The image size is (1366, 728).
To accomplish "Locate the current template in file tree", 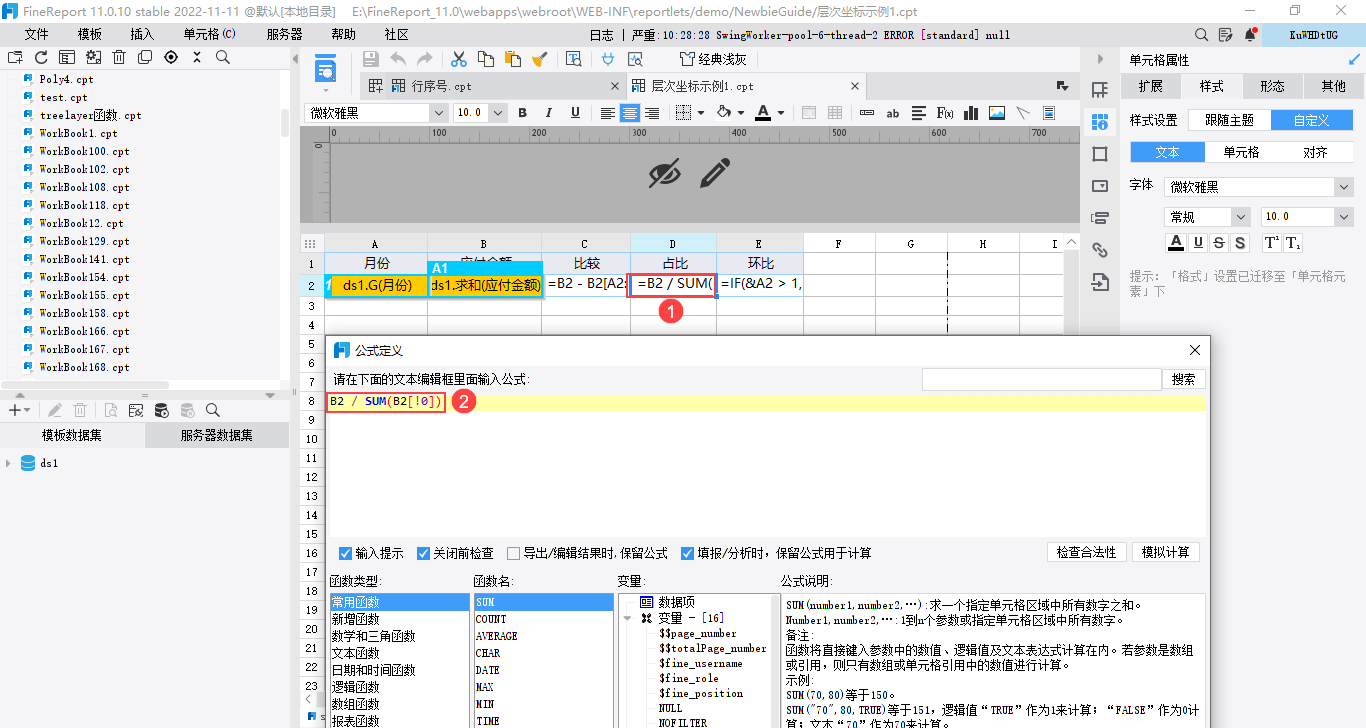I will pyautogui.click(x=171, y=57).
